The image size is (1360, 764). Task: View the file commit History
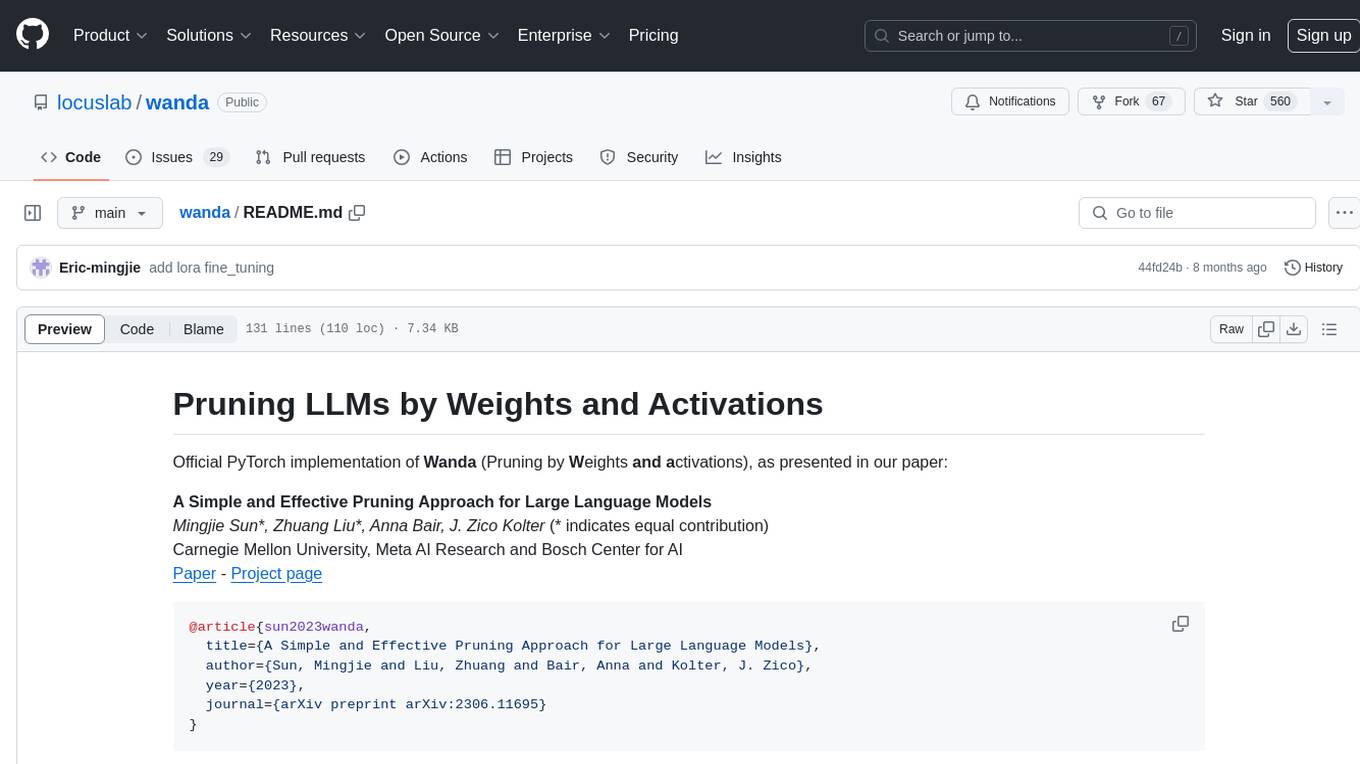pos(1313,267)
